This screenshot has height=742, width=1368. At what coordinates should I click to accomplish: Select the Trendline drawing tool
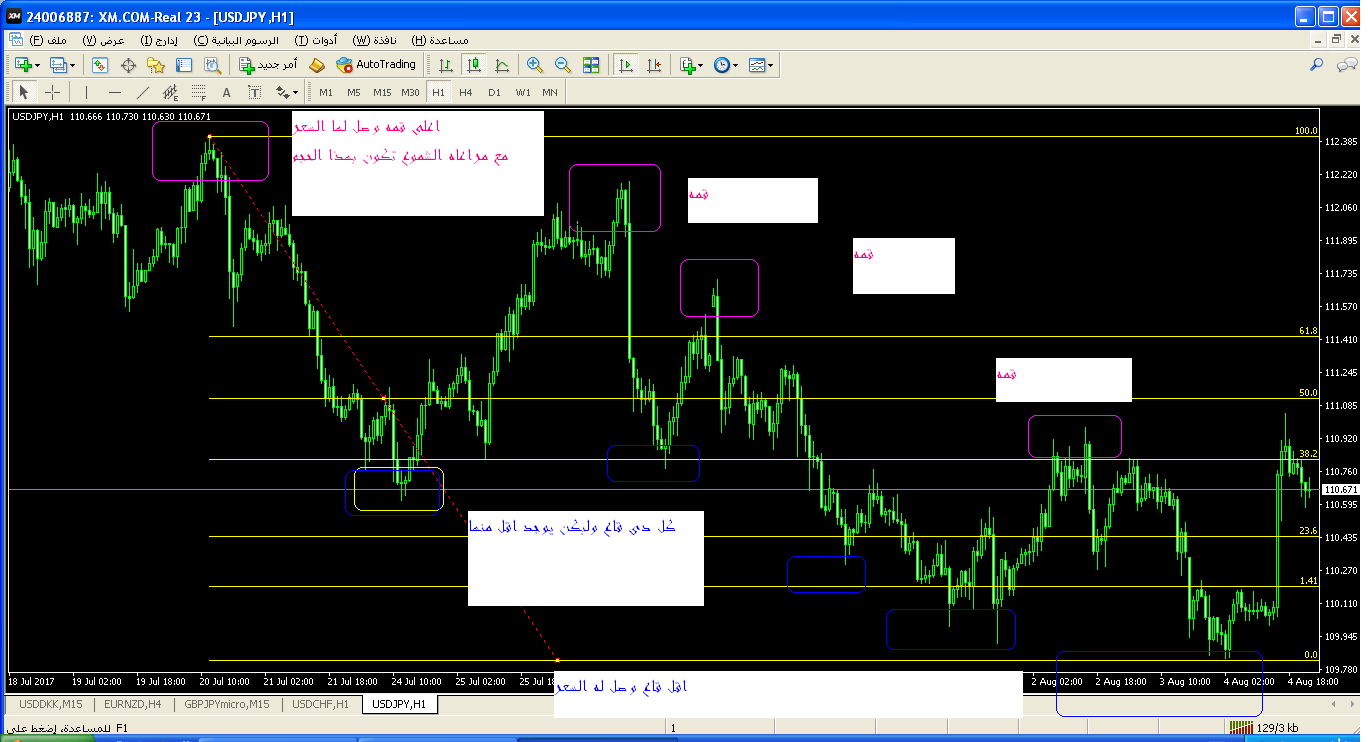pyautogui.click(x=142, y=92)
